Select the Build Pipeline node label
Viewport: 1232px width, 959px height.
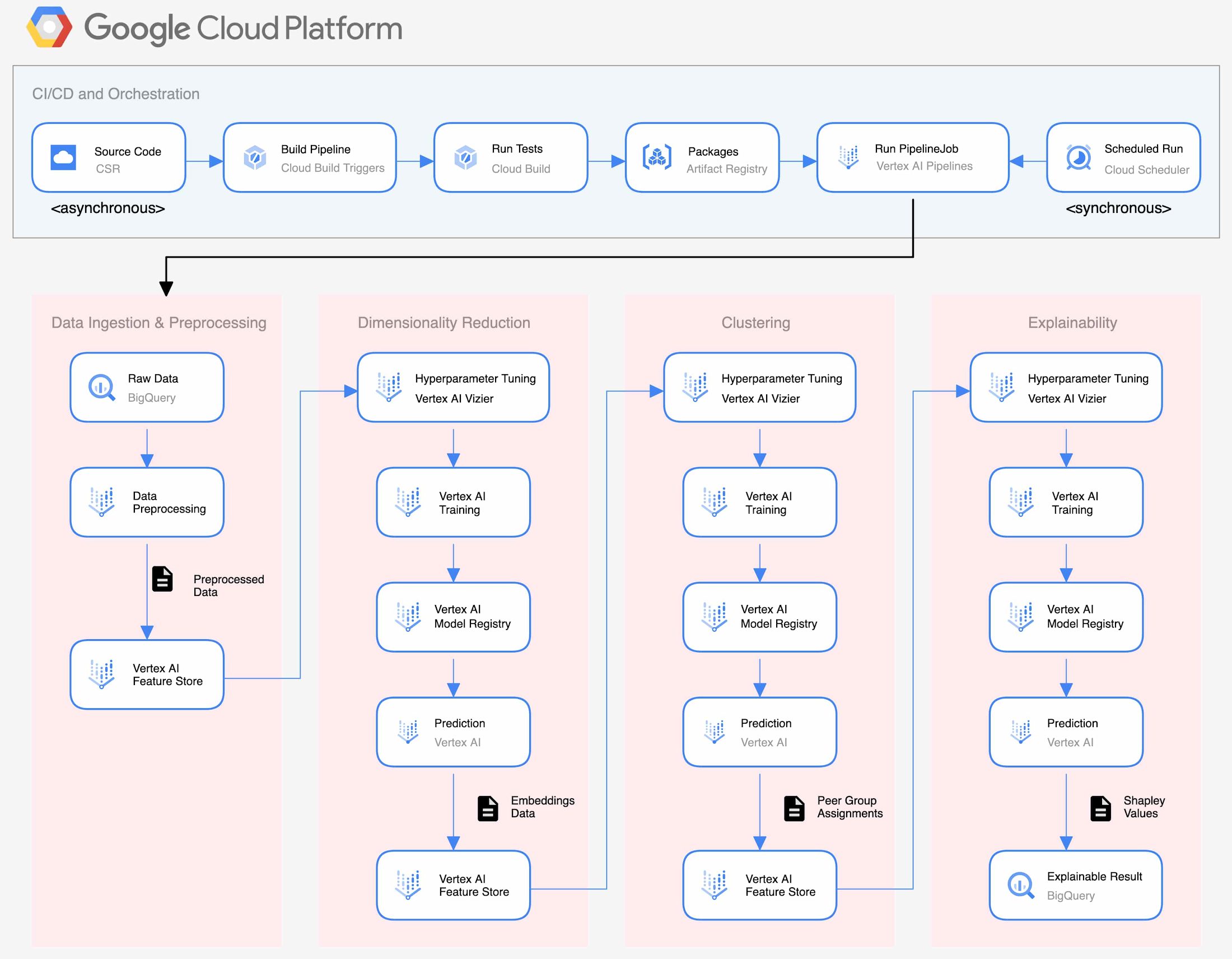(316, 149)
